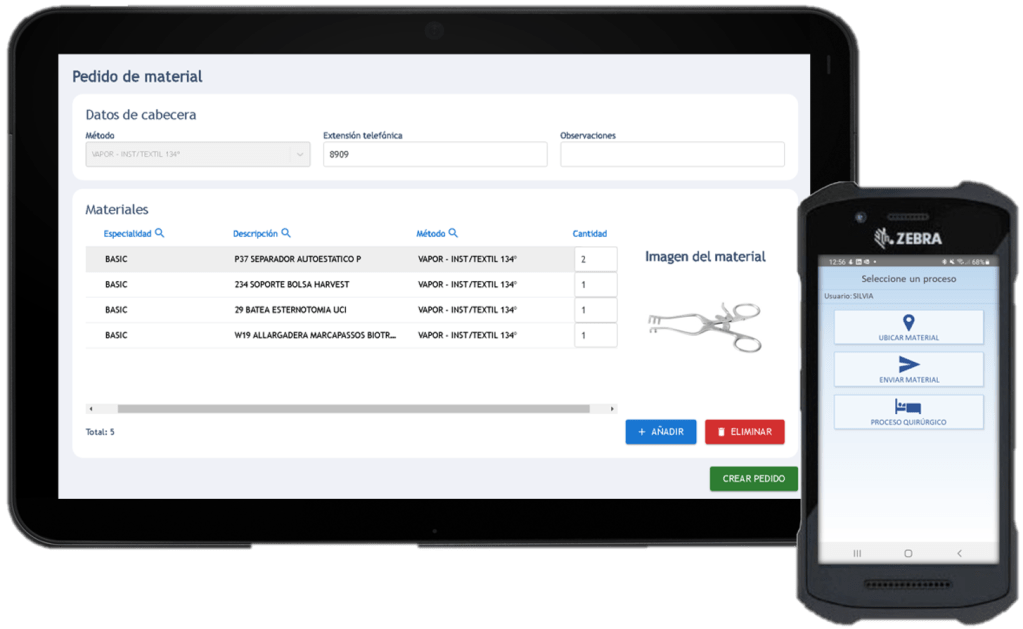The height and width of the screenshot is (629, 1023).
Task: Open the Método dropdown in header data
Action: pyautogui.click(x=198, y=154)
